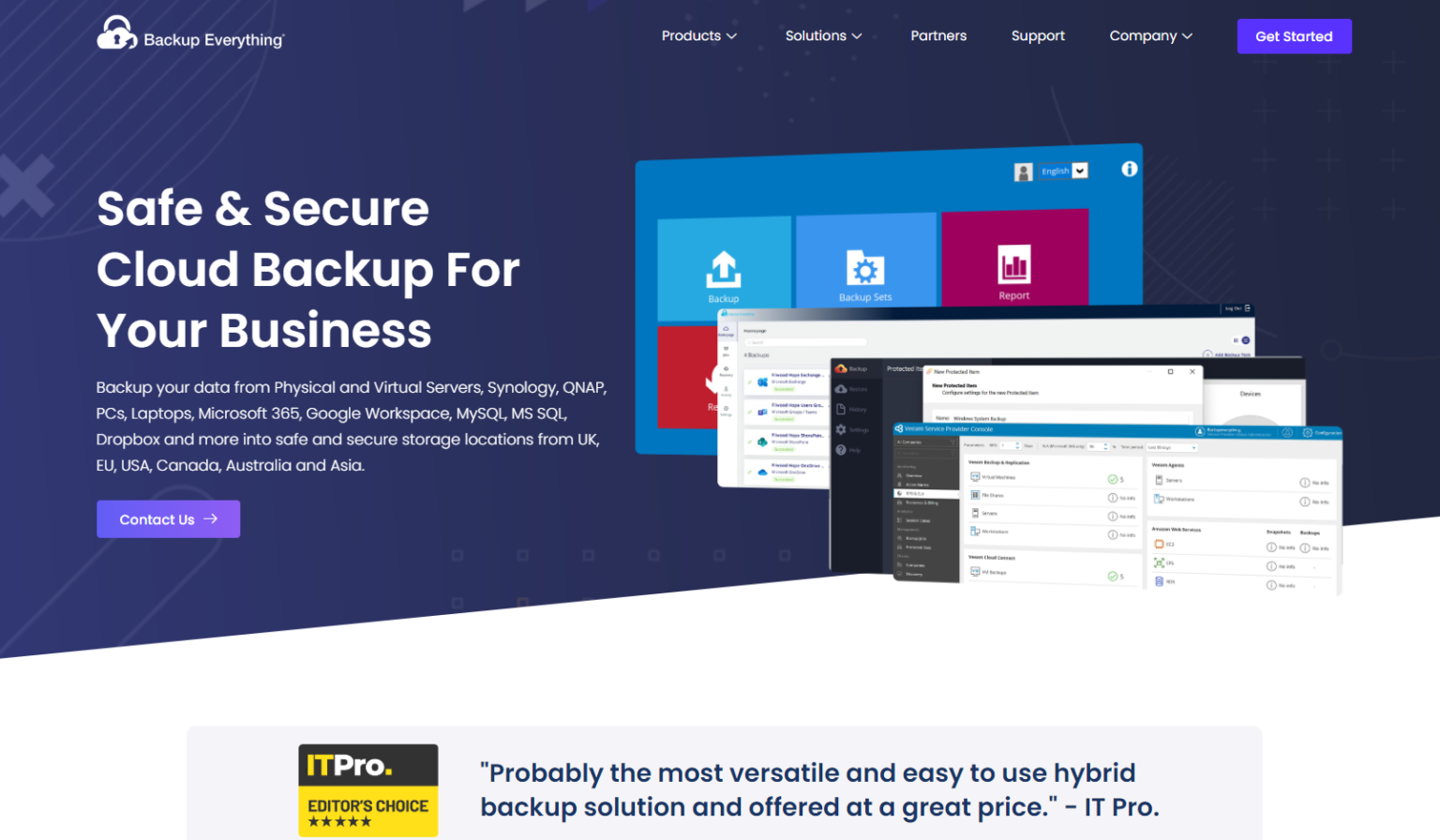Open the Time period Last 30 days selector
Screen dimensions: 1440x840
(1172, 447)
